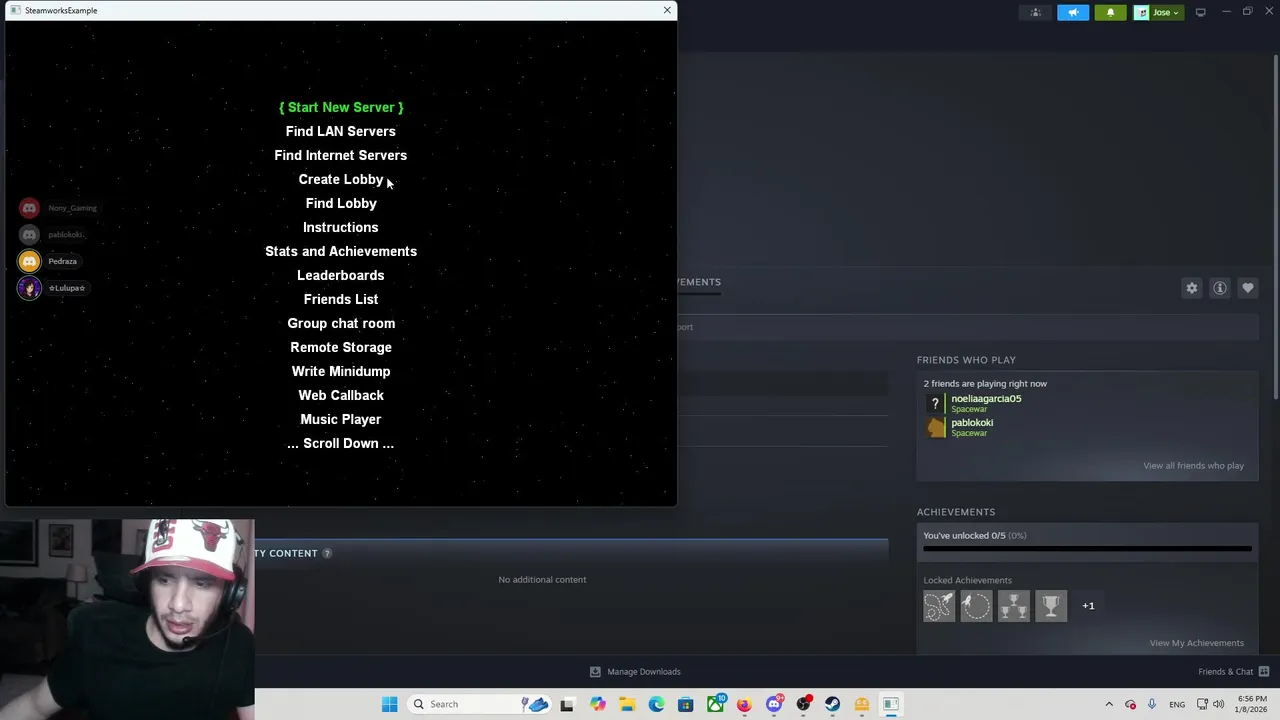The width and height of the screenshot is (1280, 720).
Task: Open Steam notifications bell
Action: (x=1110, y=12)
